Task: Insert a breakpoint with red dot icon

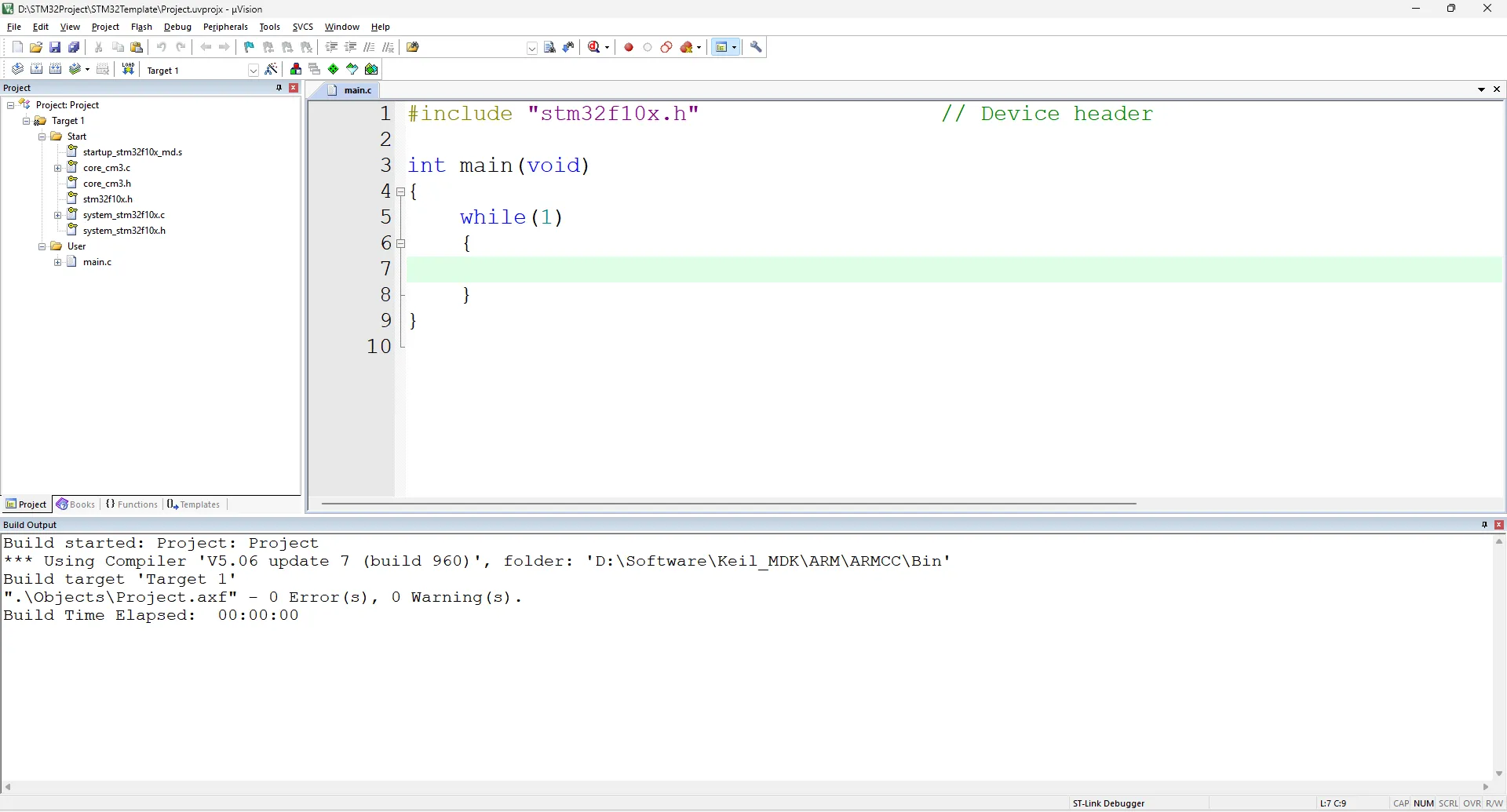Action: tap(629, 47)
